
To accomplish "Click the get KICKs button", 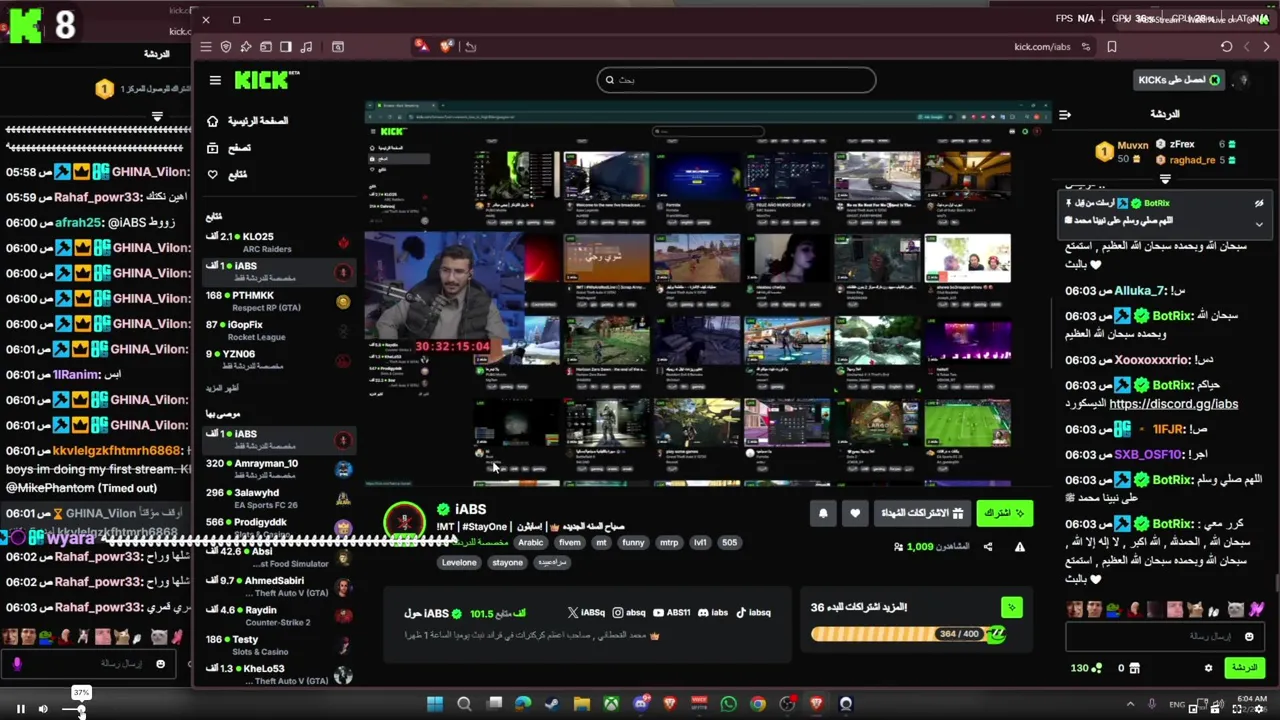I will (1180, 80).
